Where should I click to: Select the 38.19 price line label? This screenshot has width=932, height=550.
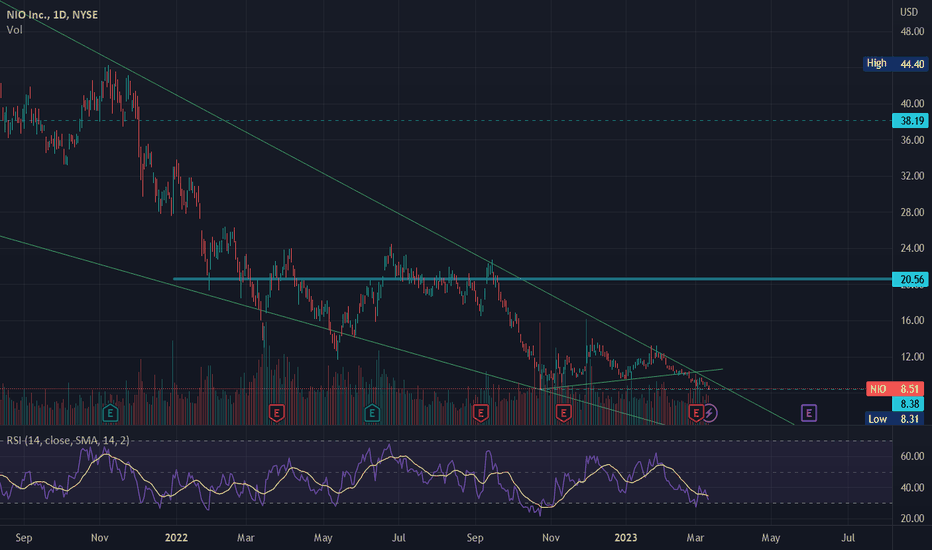(910, 121)
